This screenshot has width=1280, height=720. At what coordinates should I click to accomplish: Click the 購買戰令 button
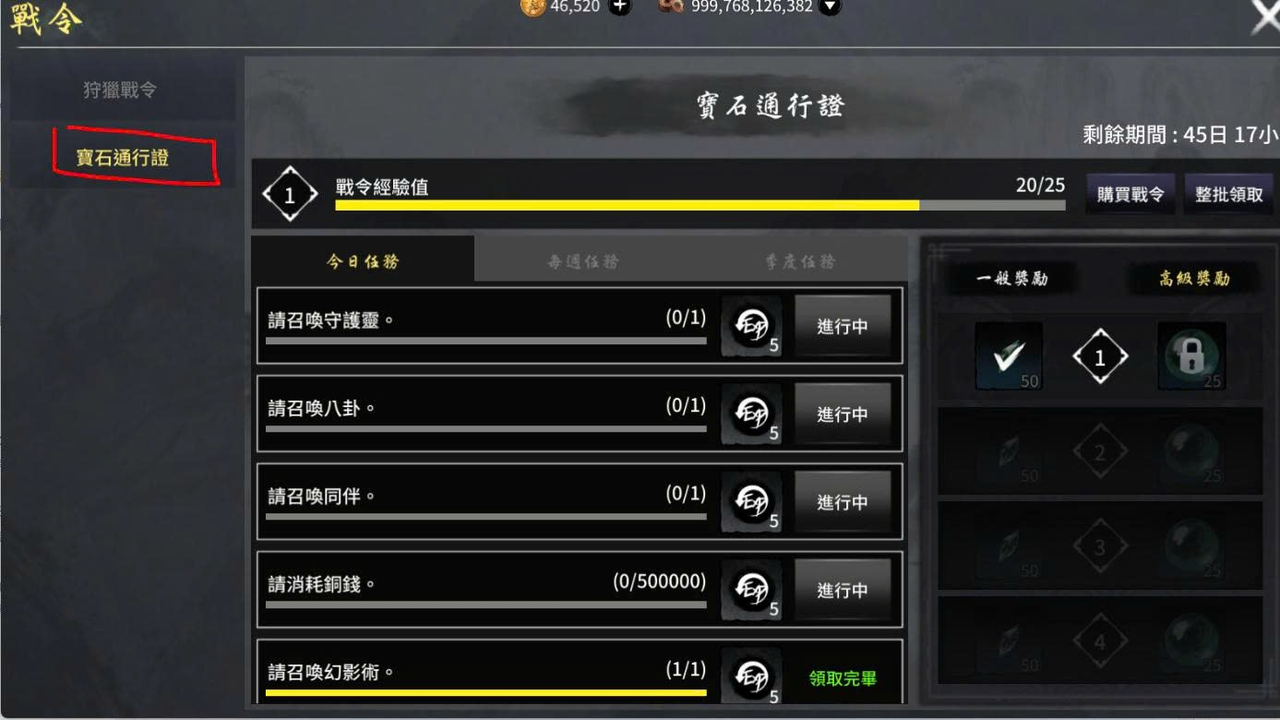pyautogui.click(x=1130, y=194)
